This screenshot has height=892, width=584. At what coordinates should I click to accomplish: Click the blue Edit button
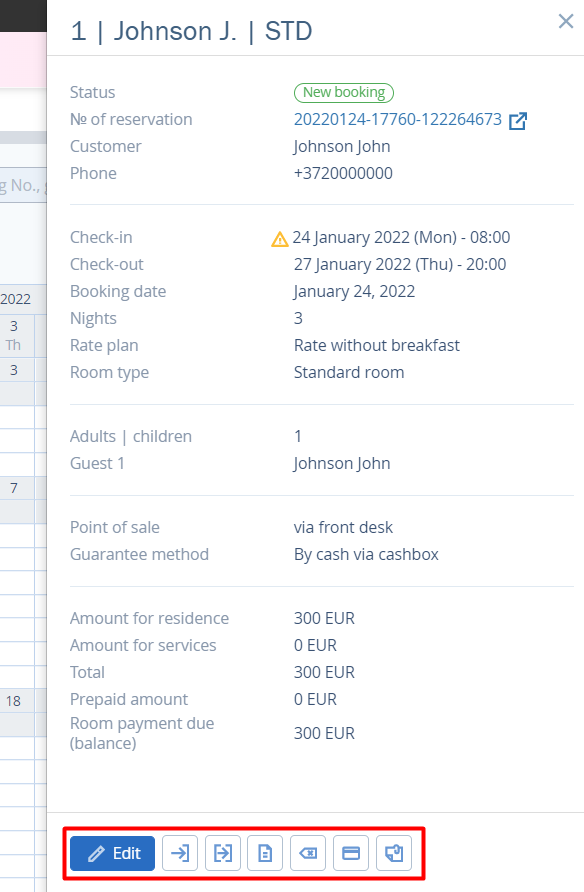pos(113,853)
